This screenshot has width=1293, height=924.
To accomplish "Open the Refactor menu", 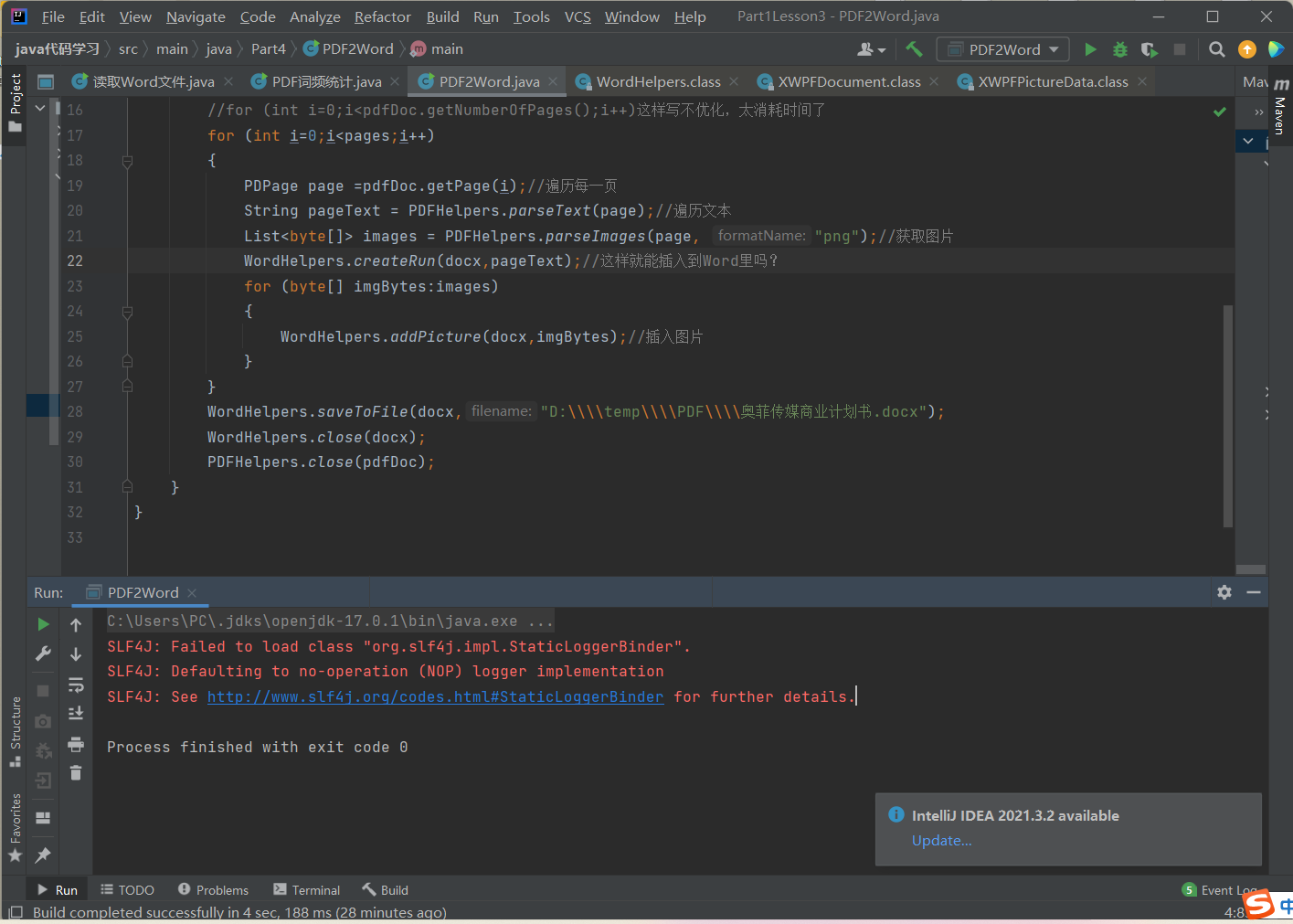I will click(x=382, y=16).
